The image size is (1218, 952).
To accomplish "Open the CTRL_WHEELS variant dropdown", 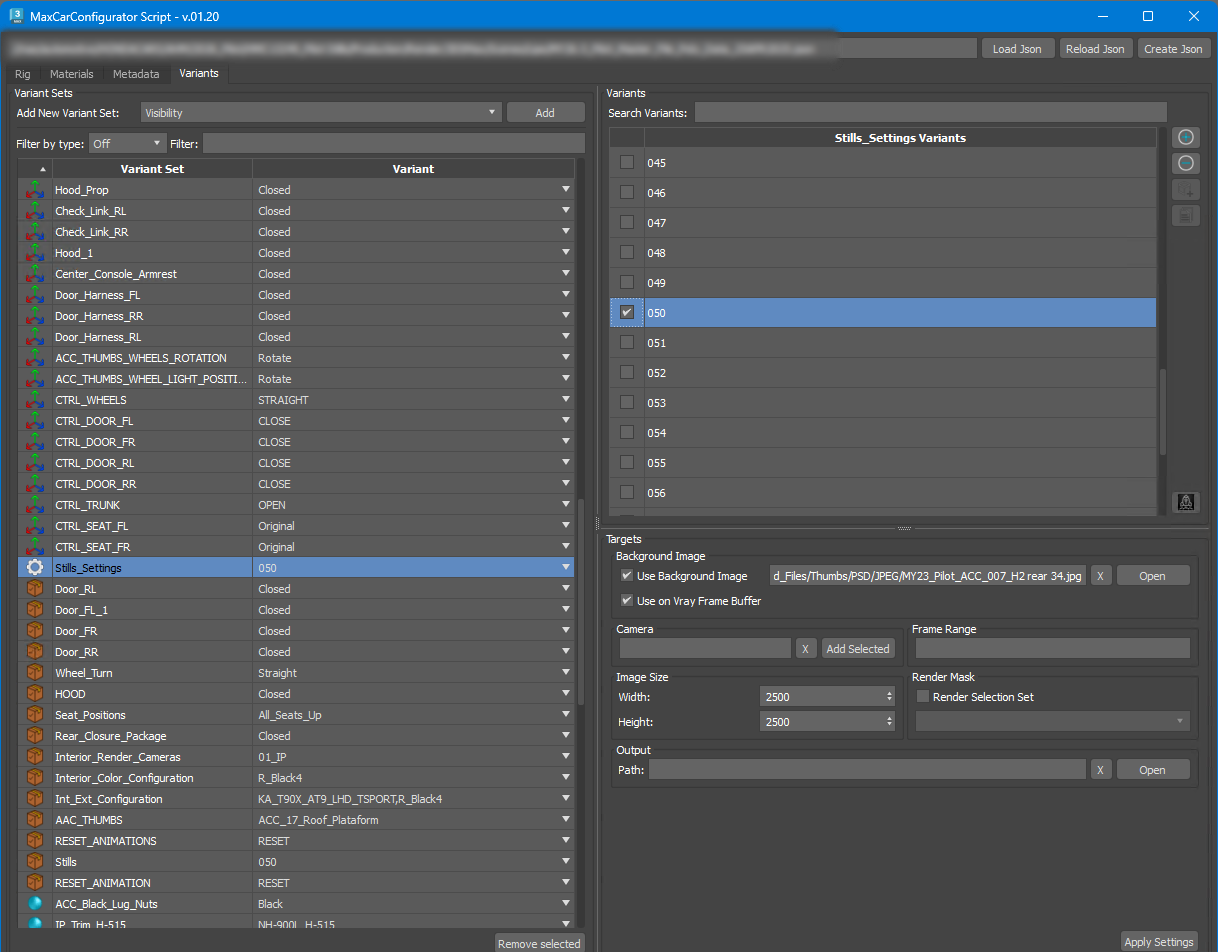I will coord(566,399).
